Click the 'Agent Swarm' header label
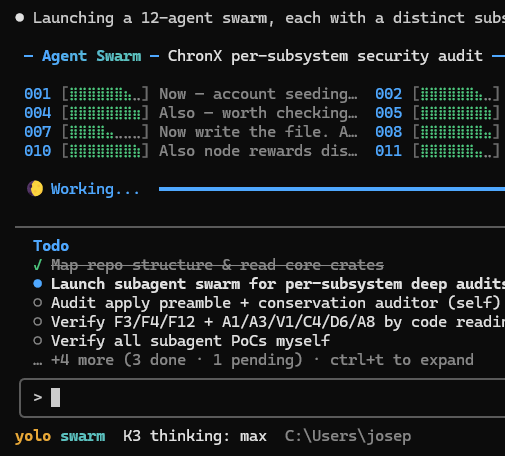 pyautogui.click(x=92, y=56)
